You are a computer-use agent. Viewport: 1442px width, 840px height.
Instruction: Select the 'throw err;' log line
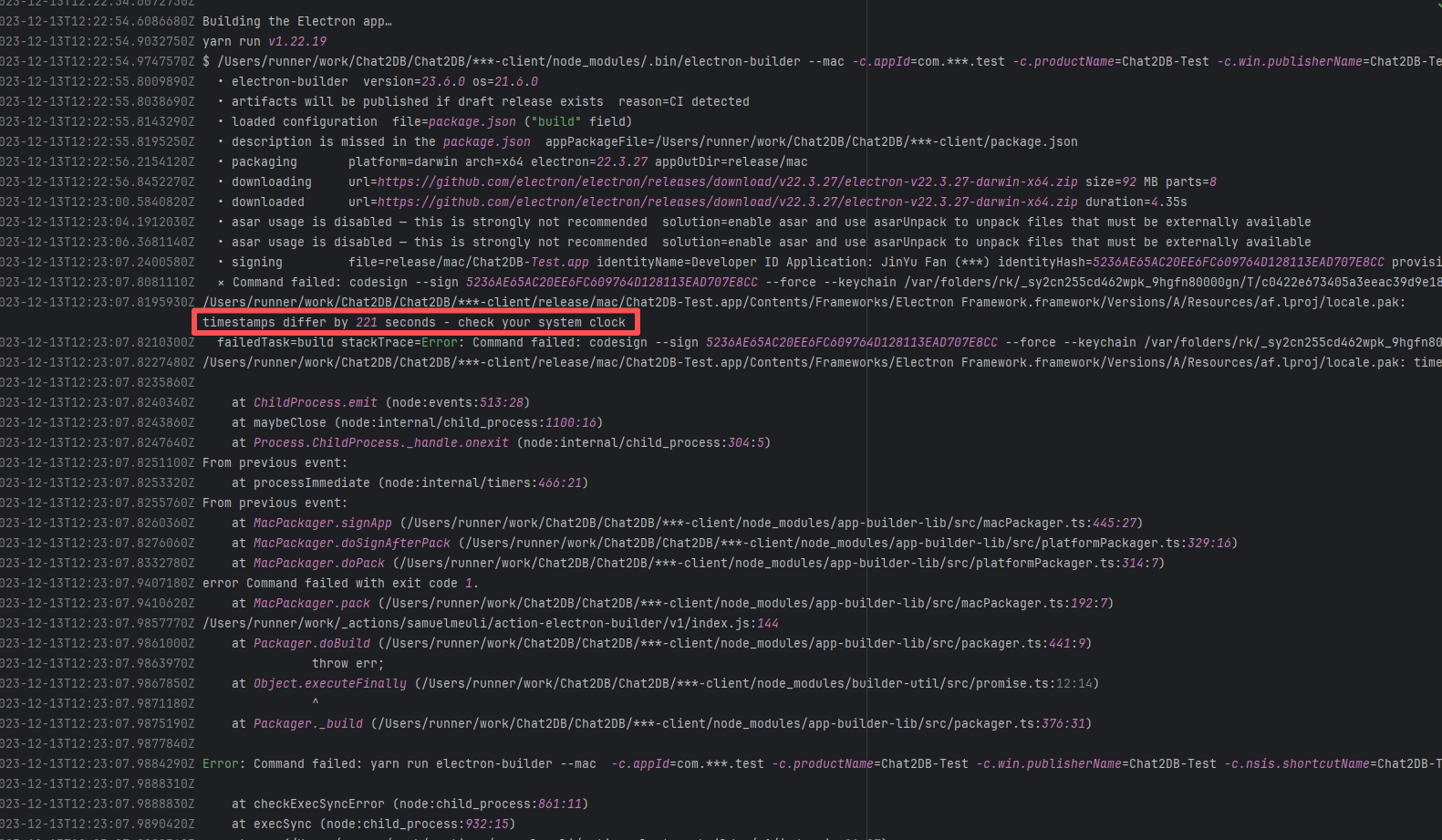348,663
